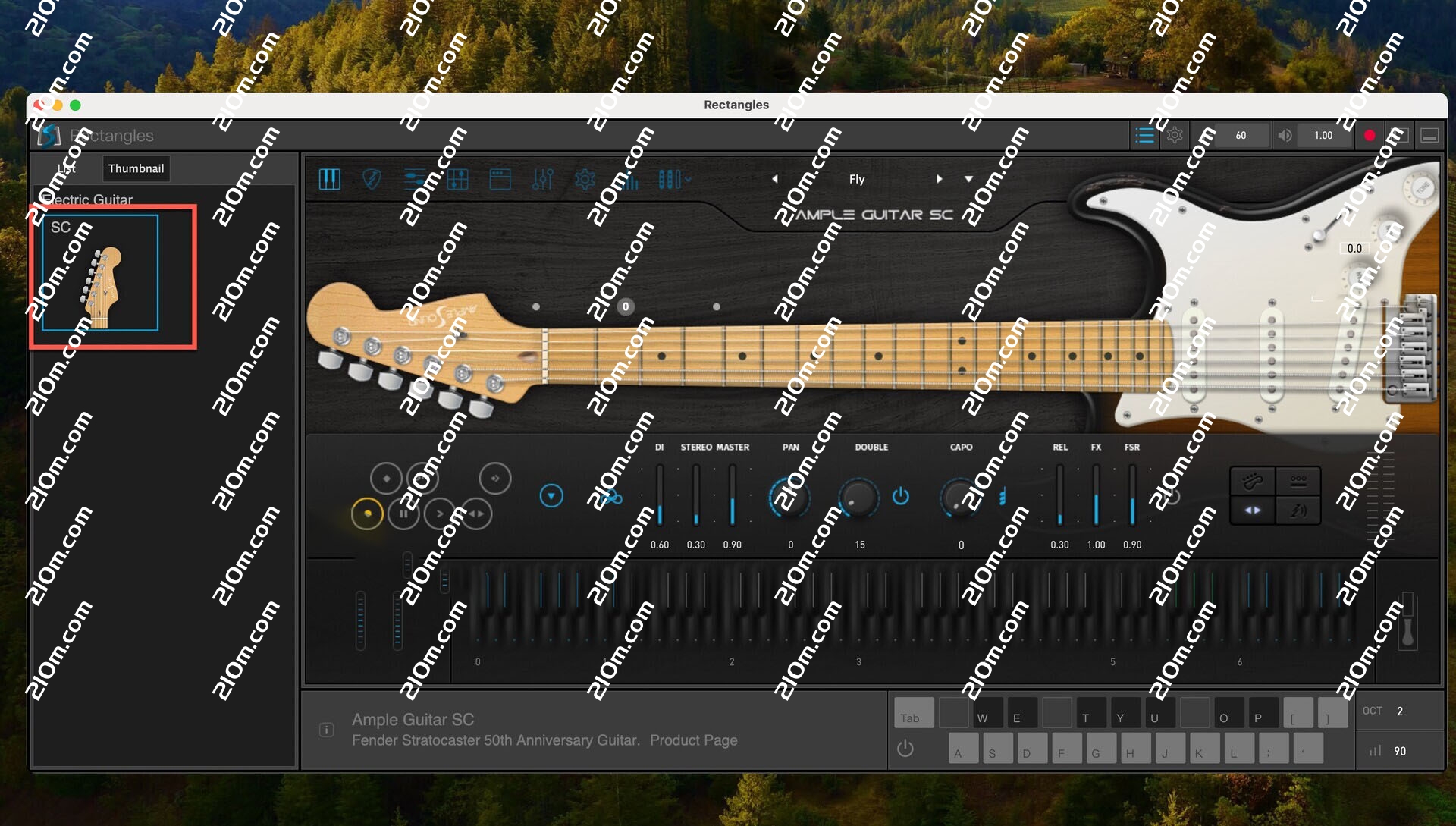This screenshot has height=826, width=1456.
Task: Adjust the DI level slider
Action: click(x=660, y=495)
